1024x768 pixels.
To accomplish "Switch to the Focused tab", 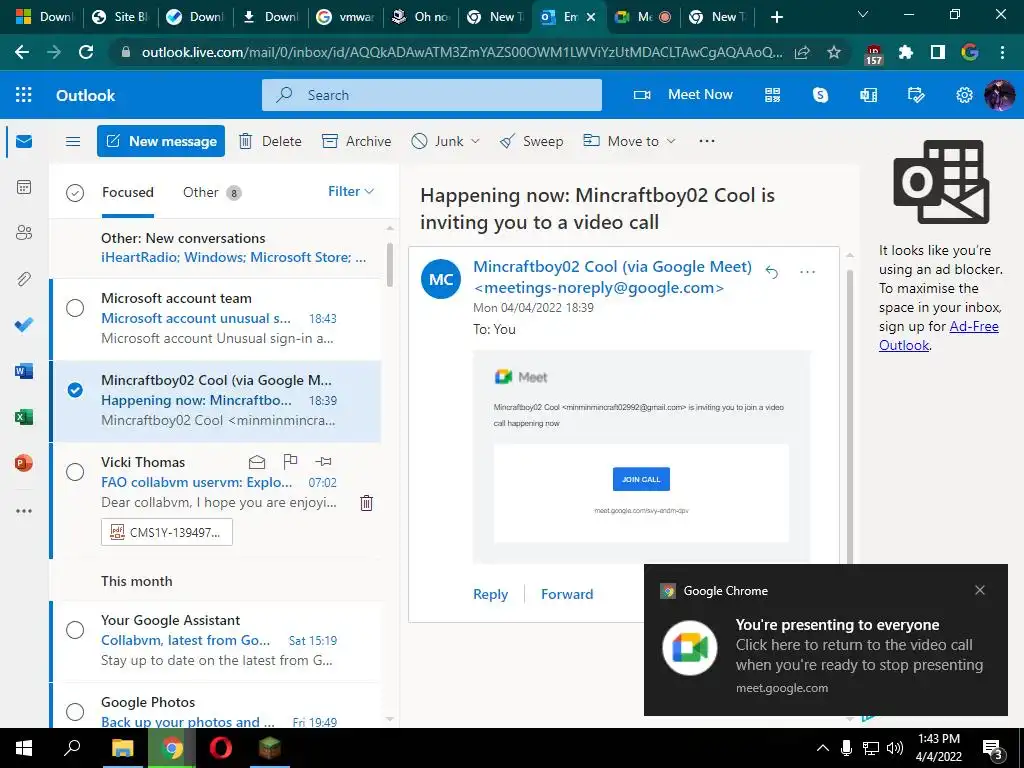I will (x=127, y=192).
